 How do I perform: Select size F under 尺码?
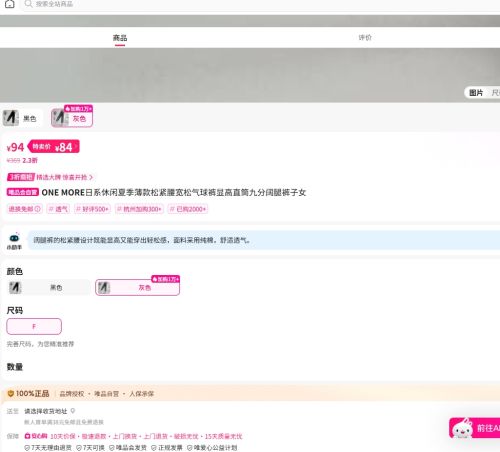click(x=34, y=326)
